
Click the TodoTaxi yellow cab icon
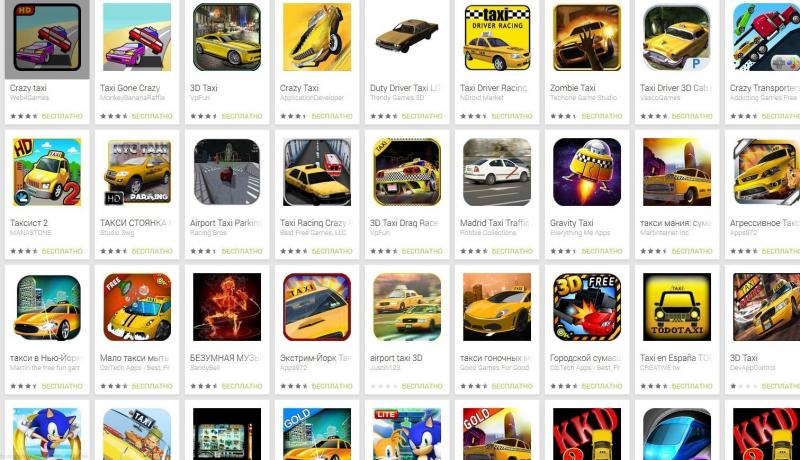pyautogui.click(x=677, y=306)
